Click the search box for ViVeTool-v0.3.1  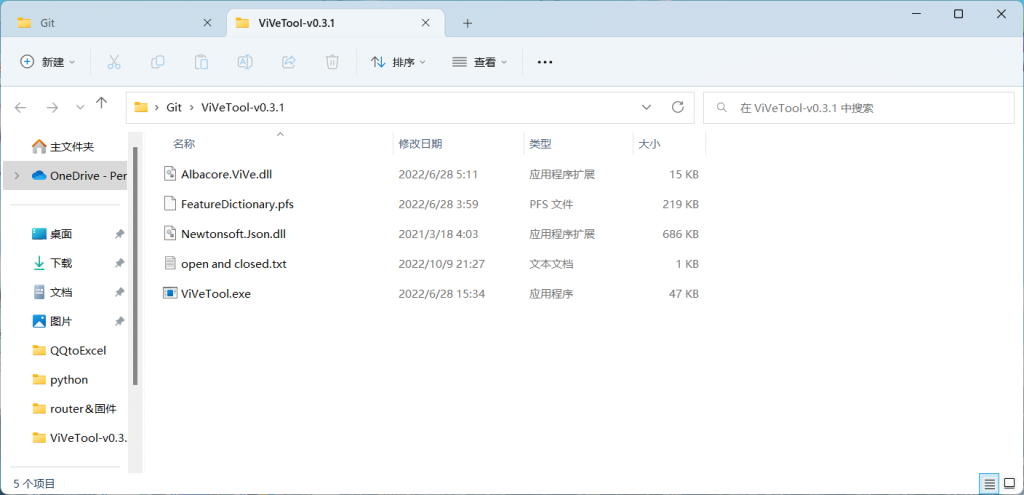click(859, 108)
